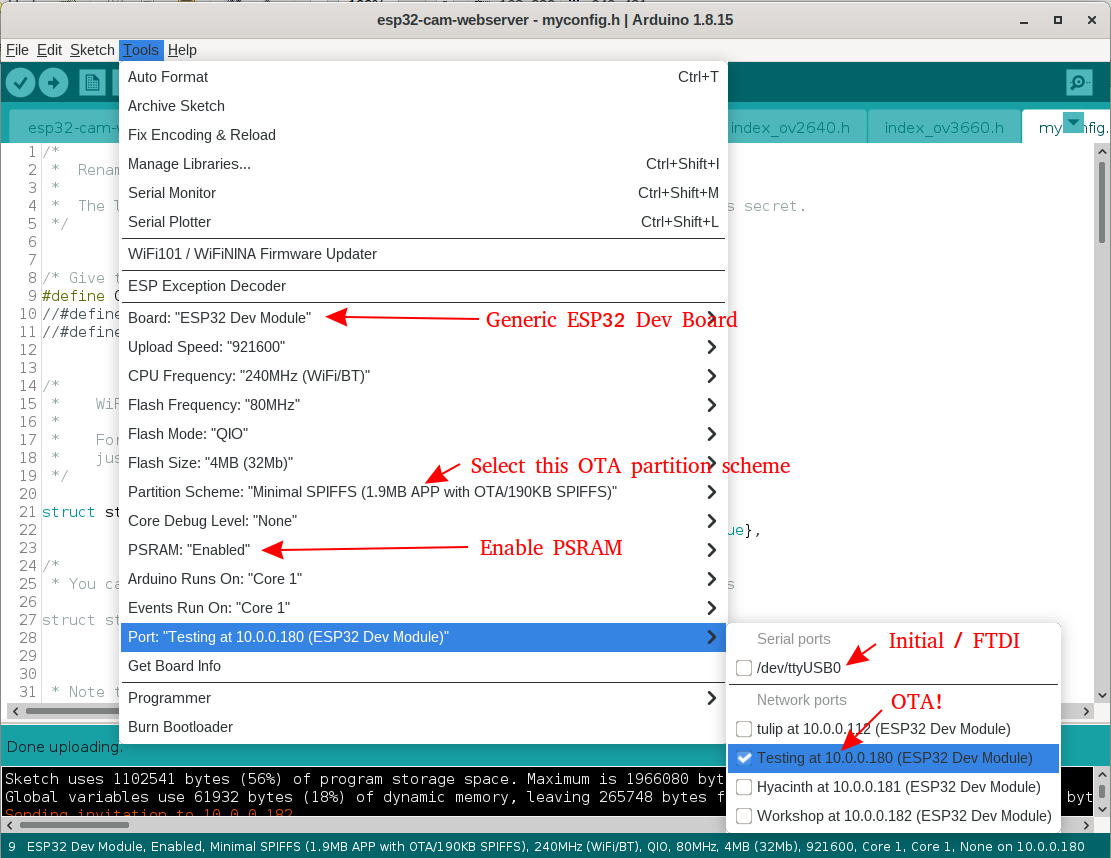Click the editor horizontal scrollbar thumb

pos(71,711)
